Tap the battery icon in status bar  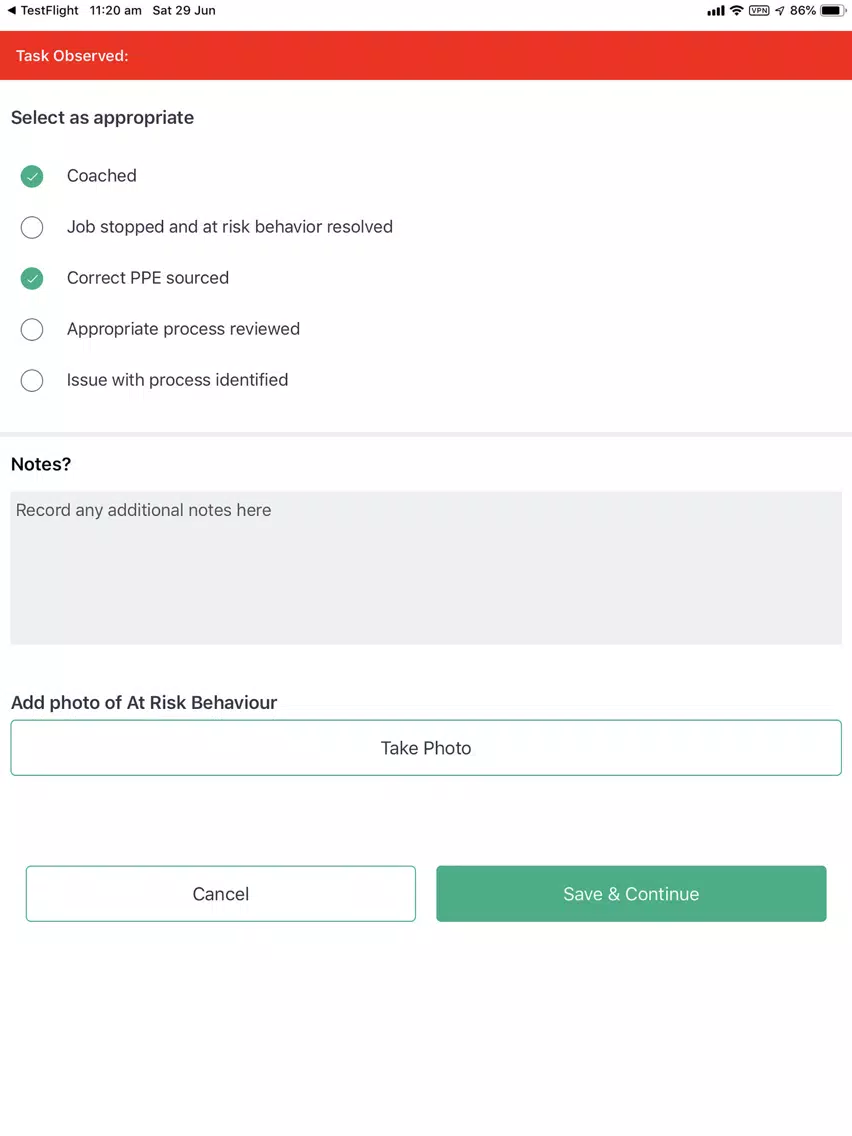click(x=833, y=11)
